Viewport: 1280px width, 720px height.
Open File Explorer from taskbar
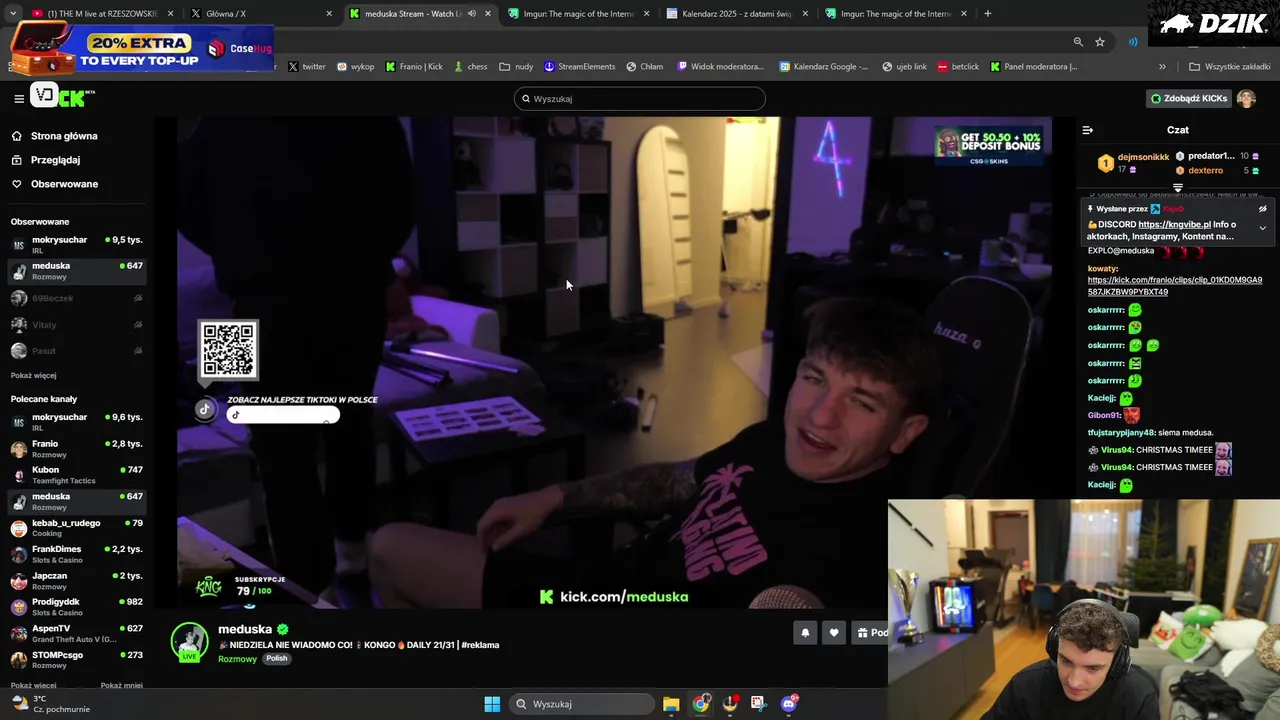click(671, 704)
